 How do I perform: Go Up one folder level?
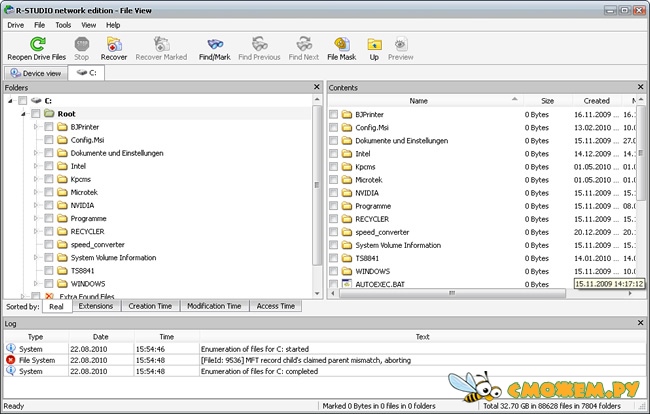click(x=374, y=44)
